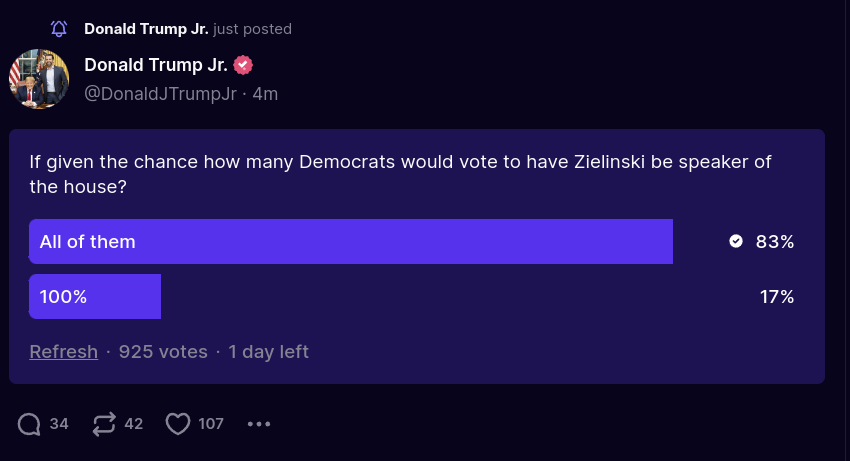This screenshot has height=461, width=850.
Task: Click the 34 replies count
Action: pos(59,424)
